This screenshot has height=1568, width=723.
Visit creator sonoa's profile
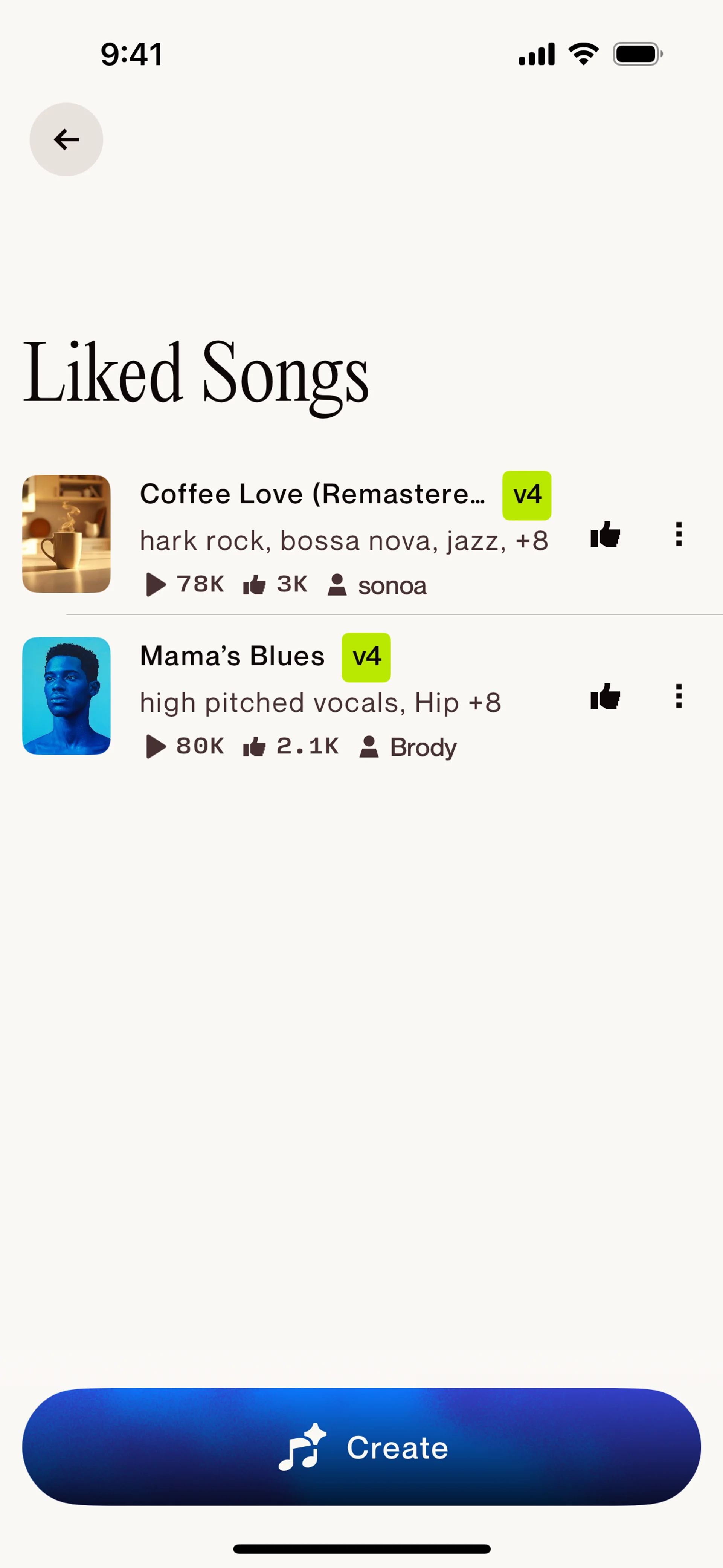(391, 585)
